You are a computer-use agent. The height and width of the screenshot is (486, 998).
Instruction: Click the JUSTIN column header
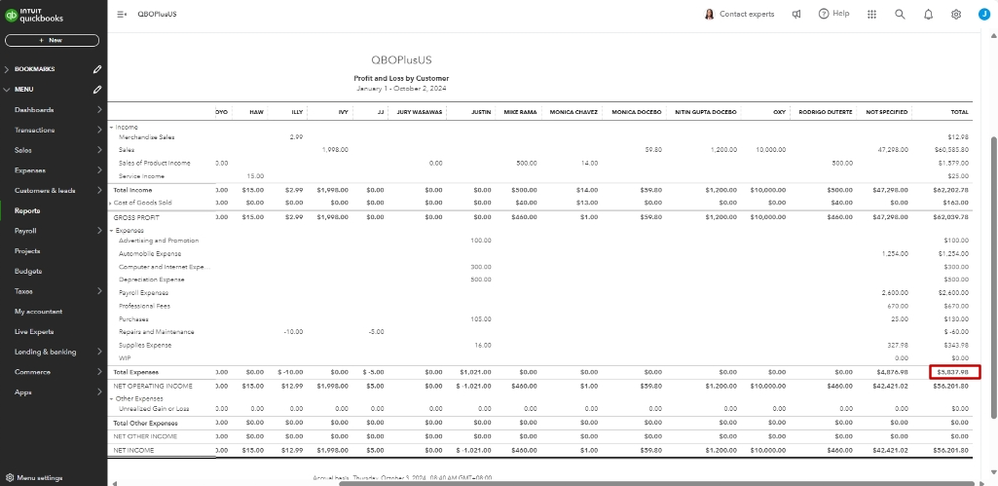[481, 112]
